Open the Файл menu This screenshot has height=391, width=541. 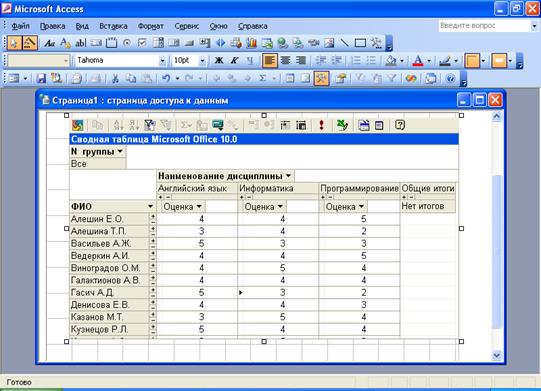[x=21, y=26]
